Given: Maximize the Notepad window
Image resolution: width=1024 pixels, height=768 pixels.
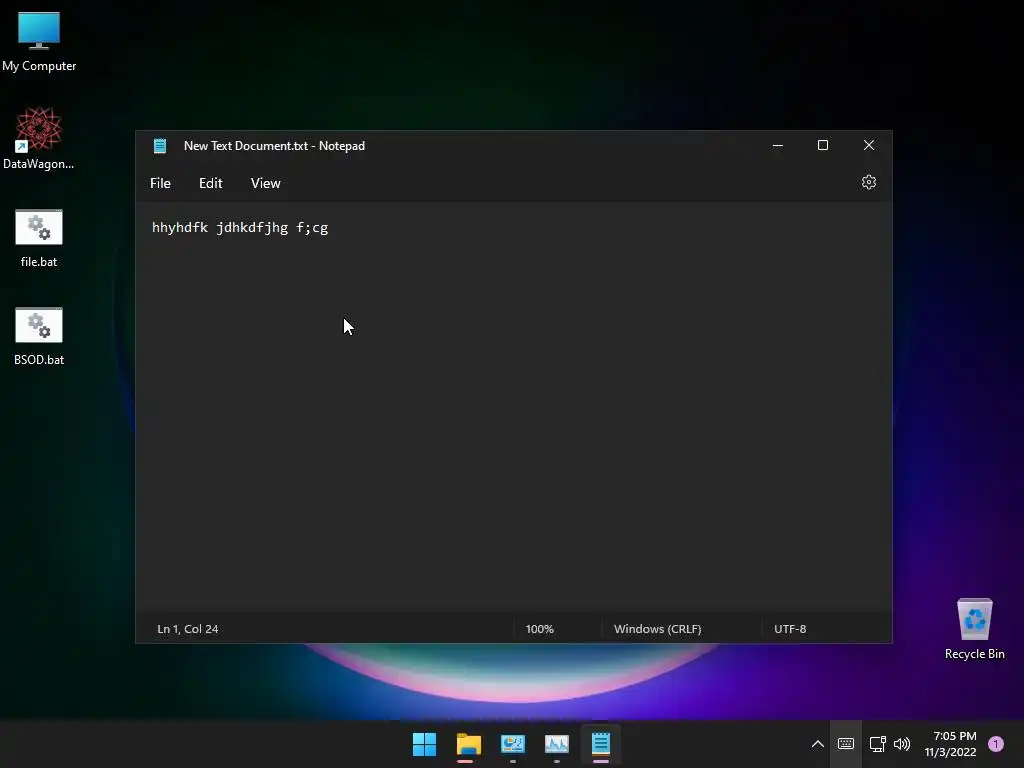Looking at the screenshot, I should [823, 146].
